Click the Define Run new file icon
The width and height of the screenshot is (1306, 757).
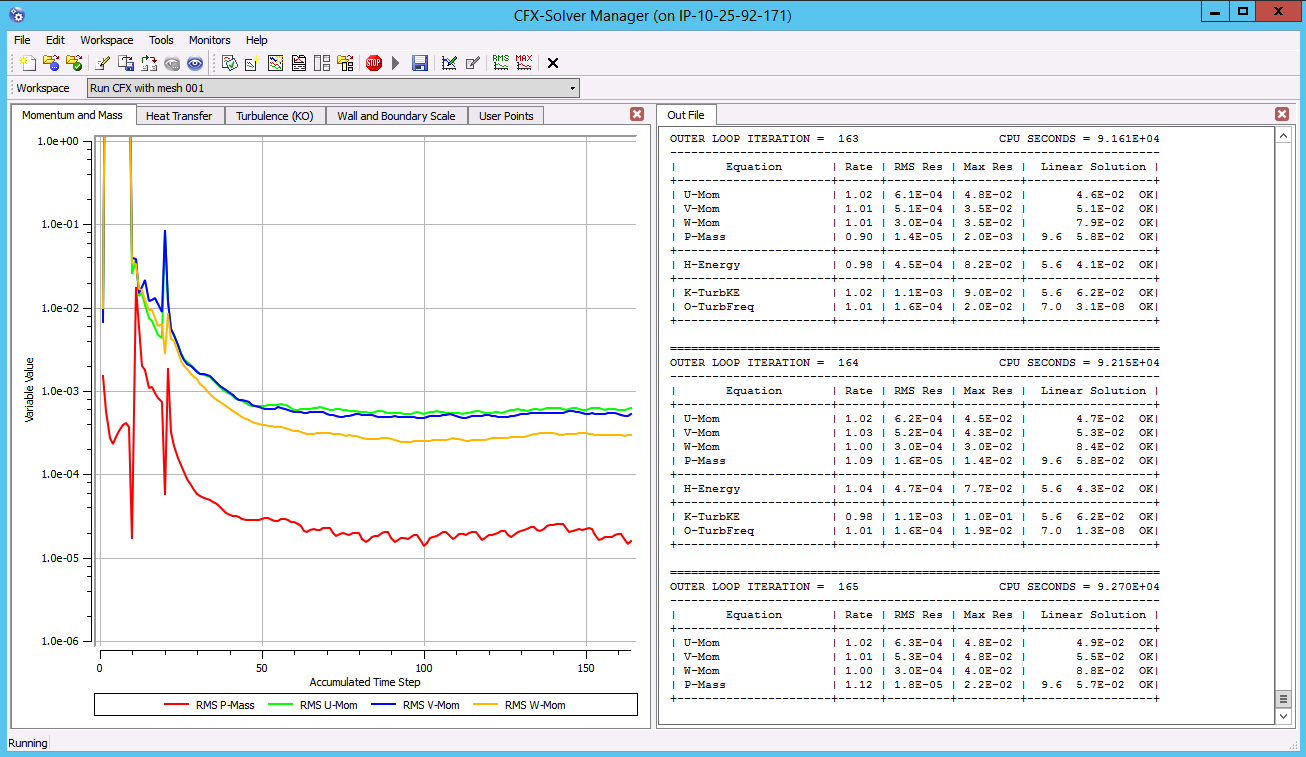pyautogui.click(x=28, y=63)
